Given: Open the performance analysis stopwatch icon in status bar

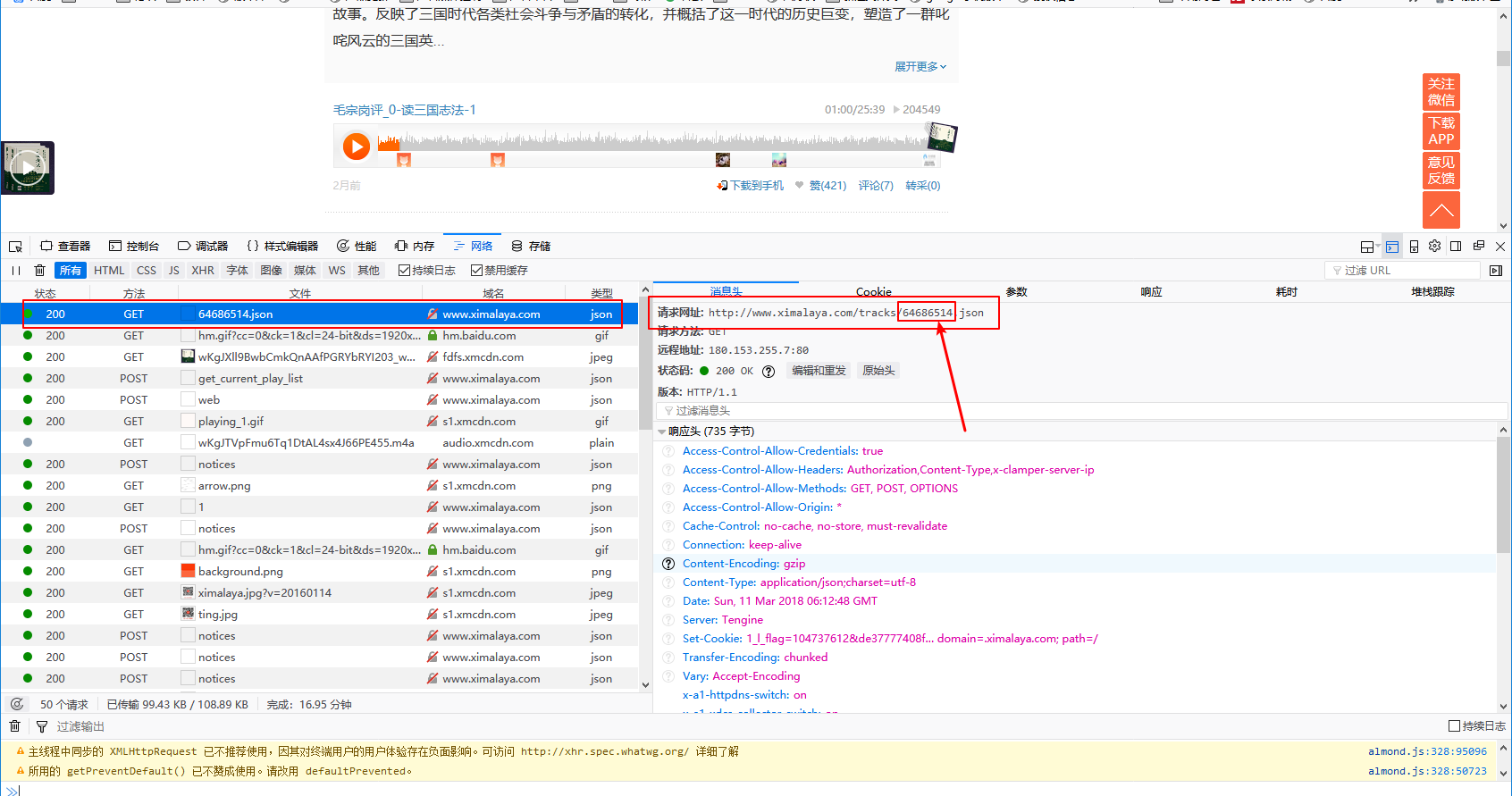Looking at the screenshot, I should [17, 705].
